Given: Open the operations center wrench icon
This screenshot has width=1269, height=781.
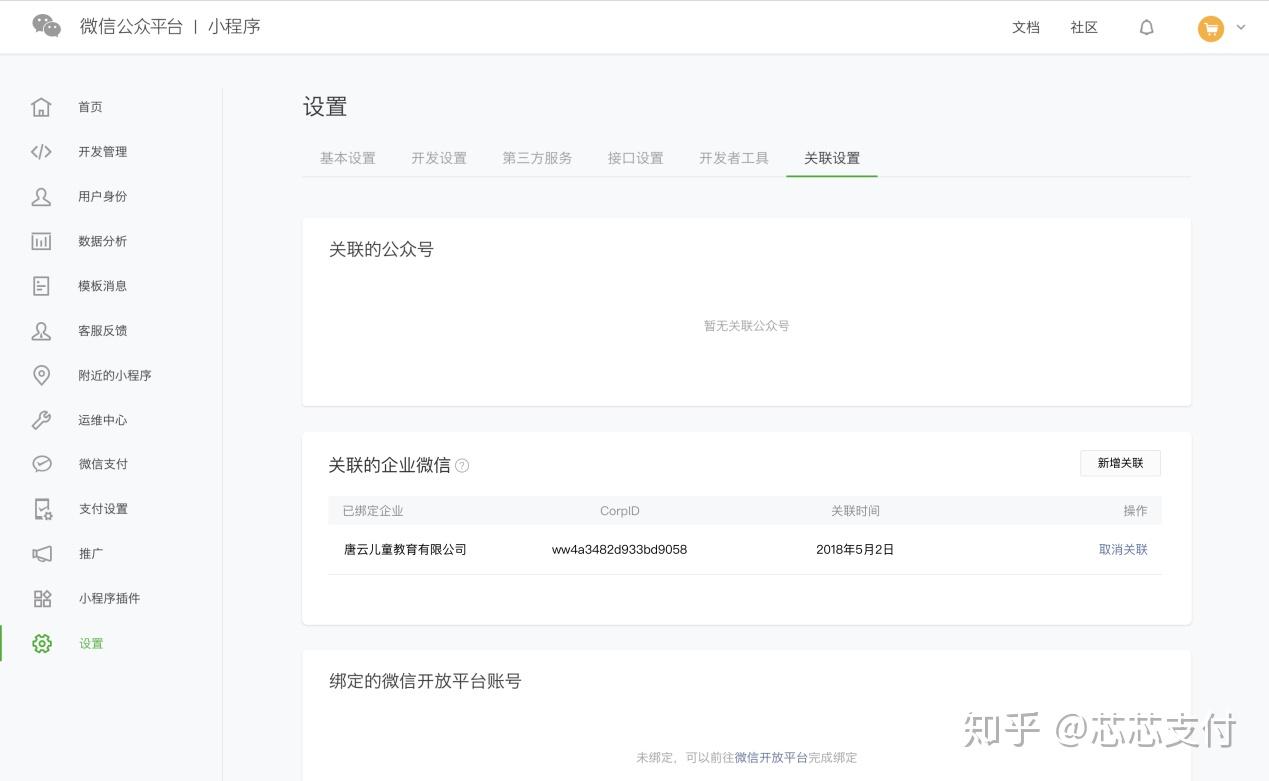Looking at the screenshot, I should (x=41, y=420).
